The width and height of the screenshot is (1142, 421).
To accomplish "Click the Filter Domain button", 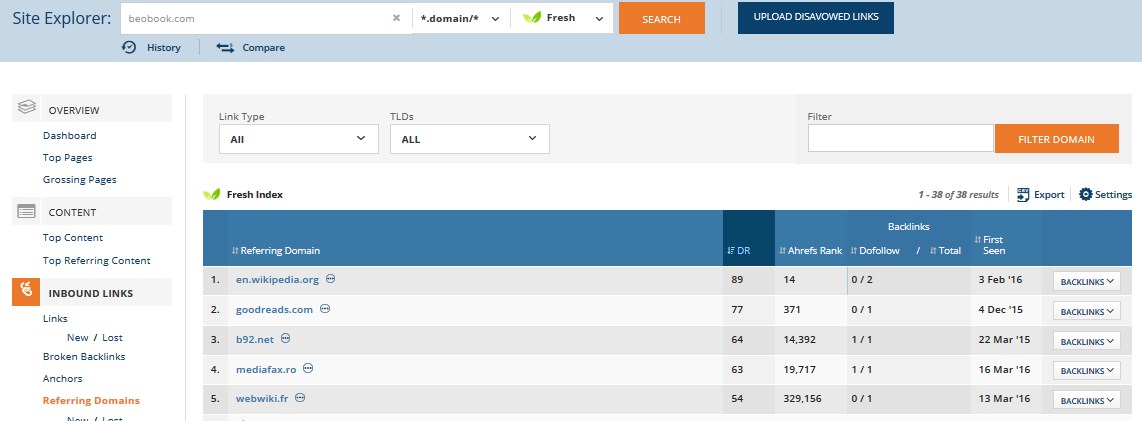I will click(1056, 139).
